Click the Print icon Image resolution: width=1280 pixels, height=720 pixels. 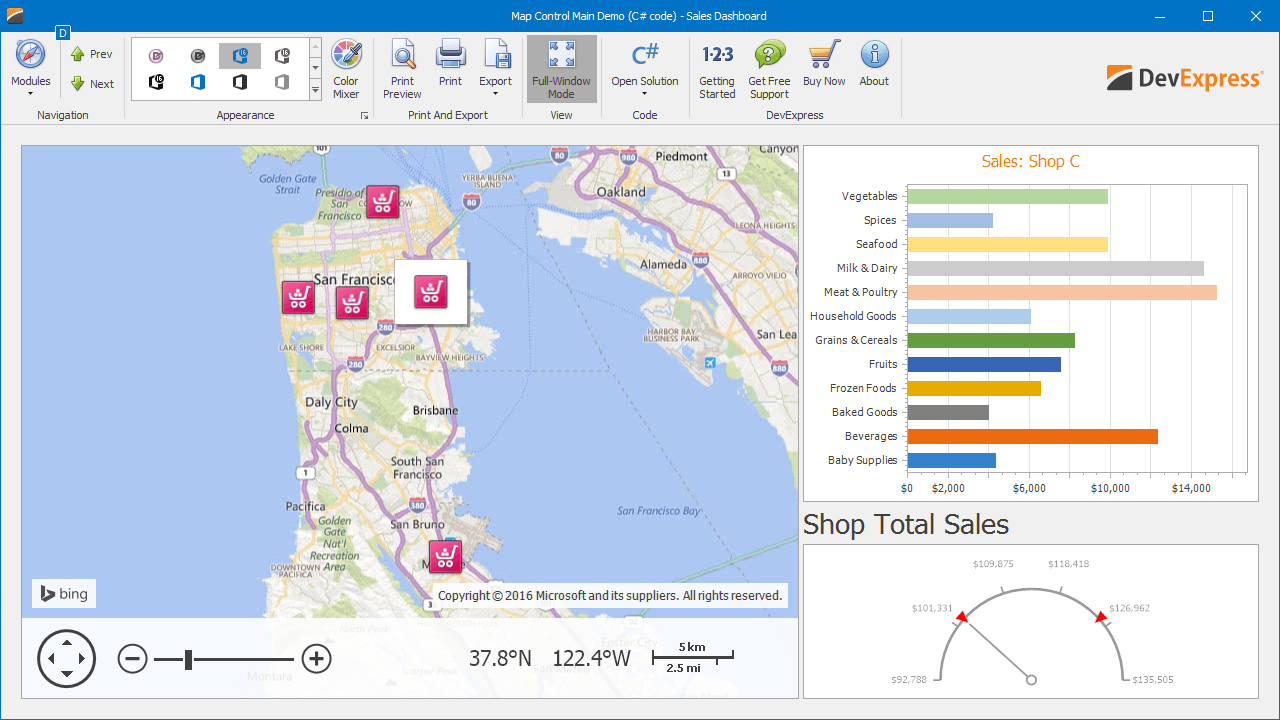click(x=450, y=66)
